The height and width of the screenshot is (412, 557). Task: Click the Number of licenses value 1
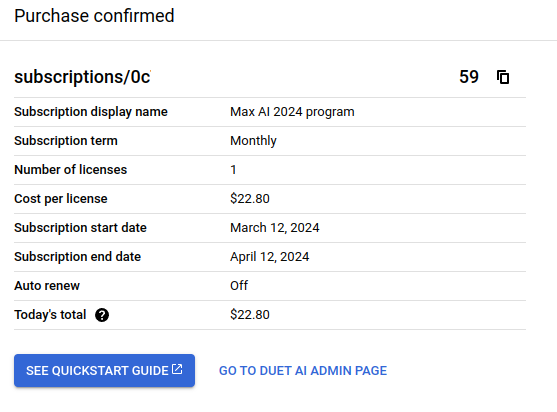coord(233,170)
